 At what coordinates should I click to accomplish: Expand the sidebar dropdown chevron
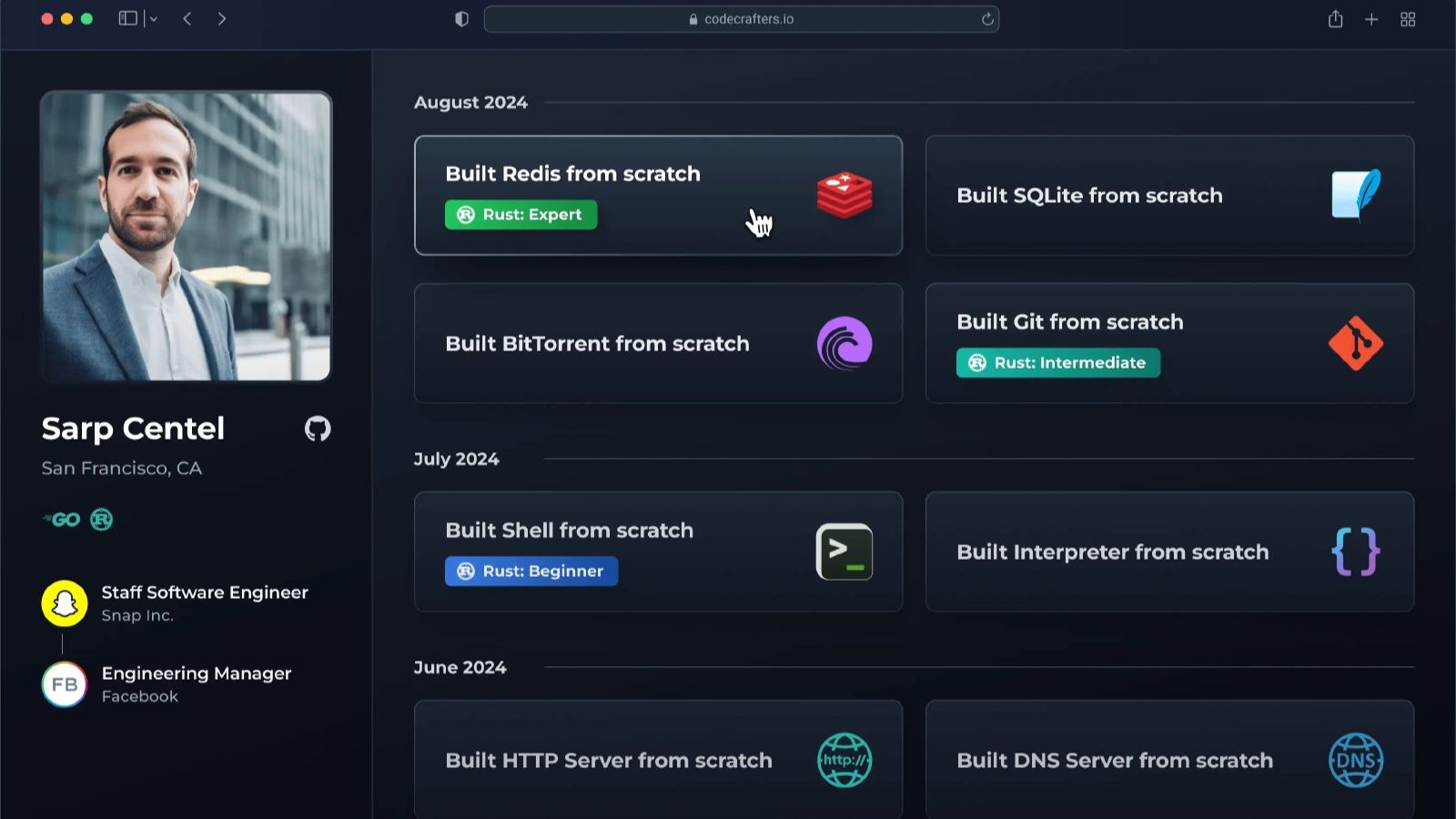coord(153,19)
